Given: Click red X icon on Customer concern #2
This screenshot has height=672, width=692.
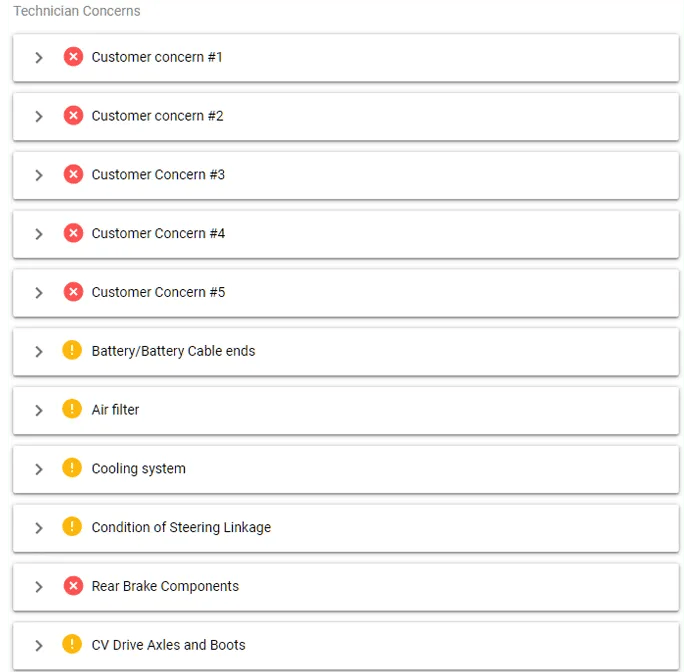Looking at the screenshot, I should (73, 116).
